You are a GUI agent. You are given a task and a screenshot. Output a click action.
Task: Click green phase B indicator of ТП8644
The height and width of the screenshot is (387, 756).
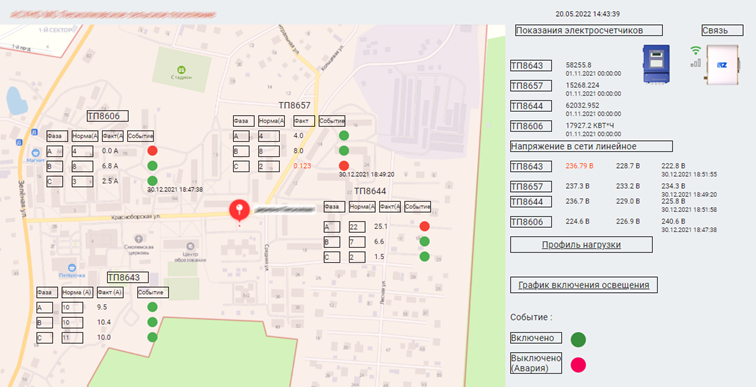tap(424, 241)
